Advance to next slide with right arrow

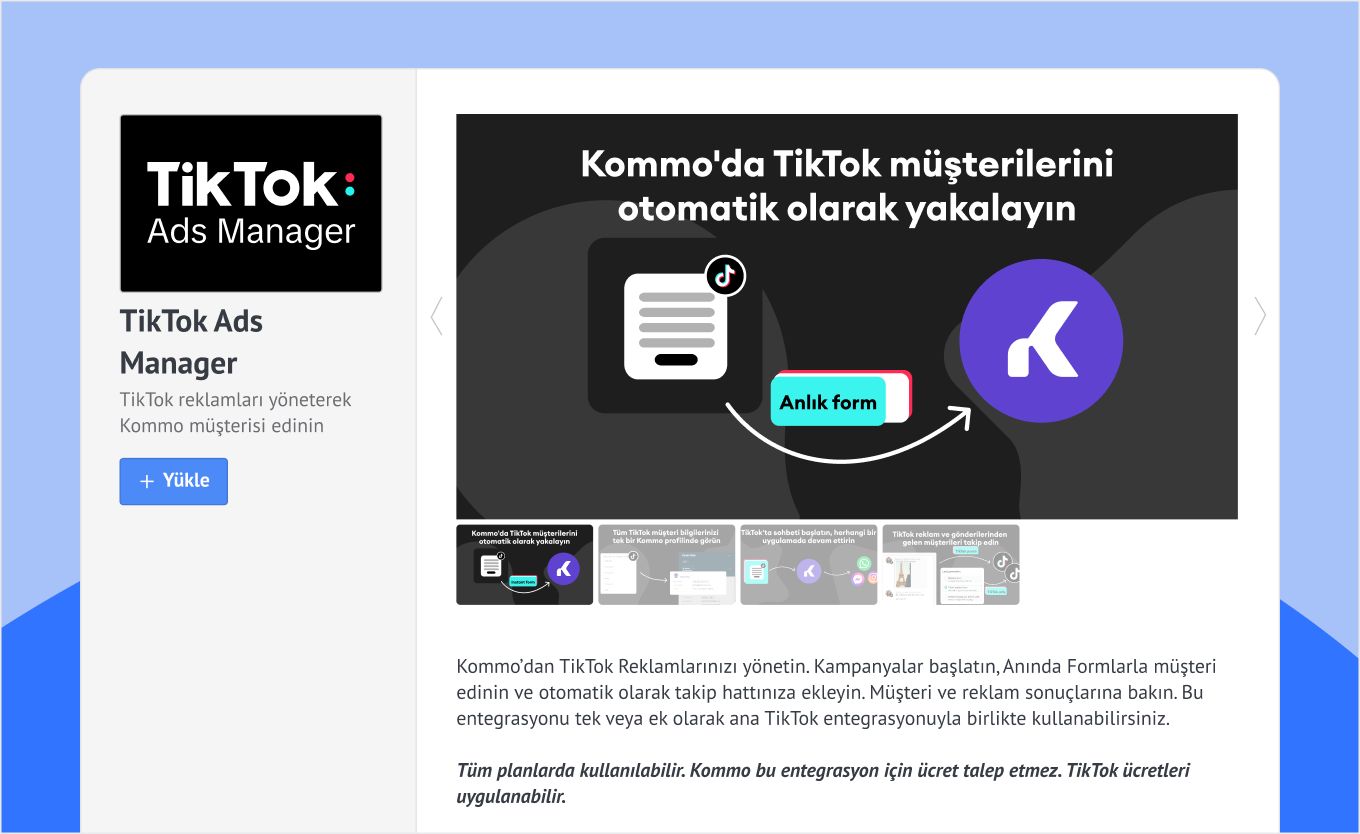[1259, 316]
